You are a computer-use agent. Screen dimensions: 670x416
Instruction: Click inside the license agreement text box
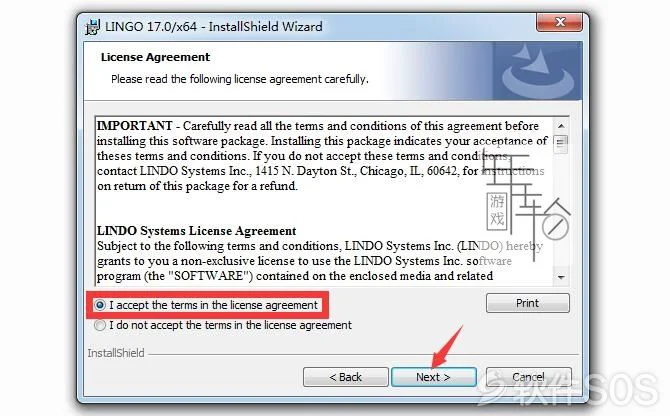324,201
